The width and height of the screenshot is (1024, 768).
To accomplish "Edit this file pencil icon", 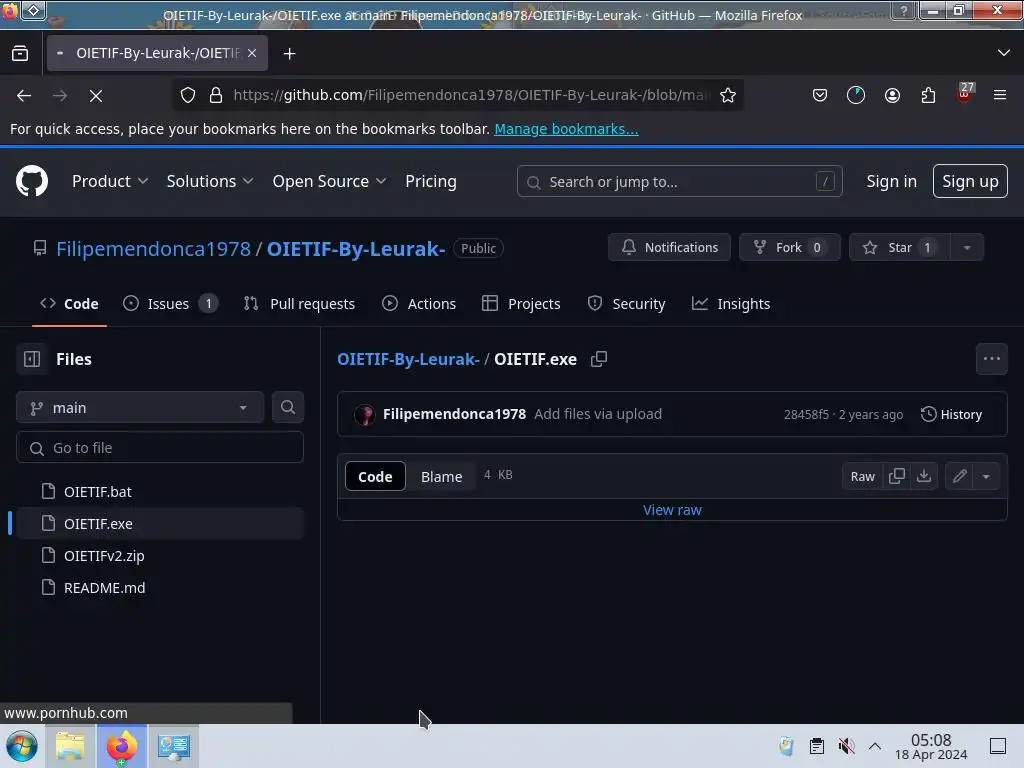I will coord(959,476).
